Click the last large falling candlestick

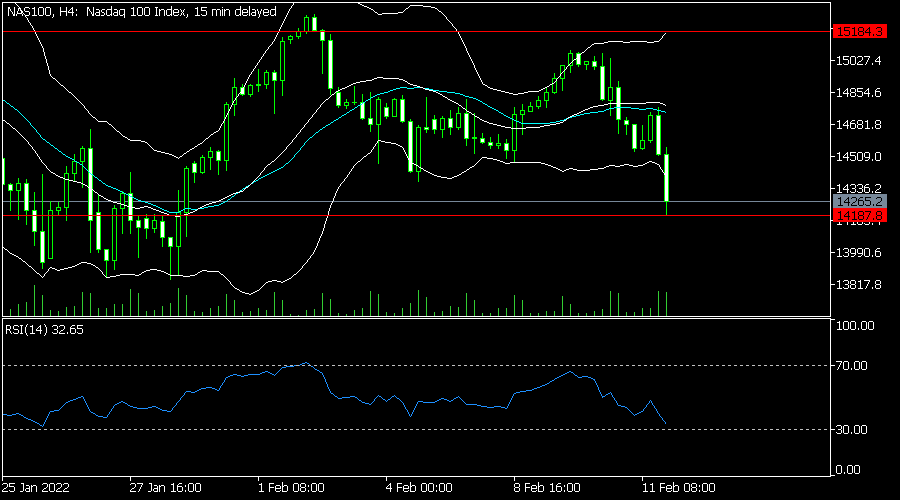666,178
